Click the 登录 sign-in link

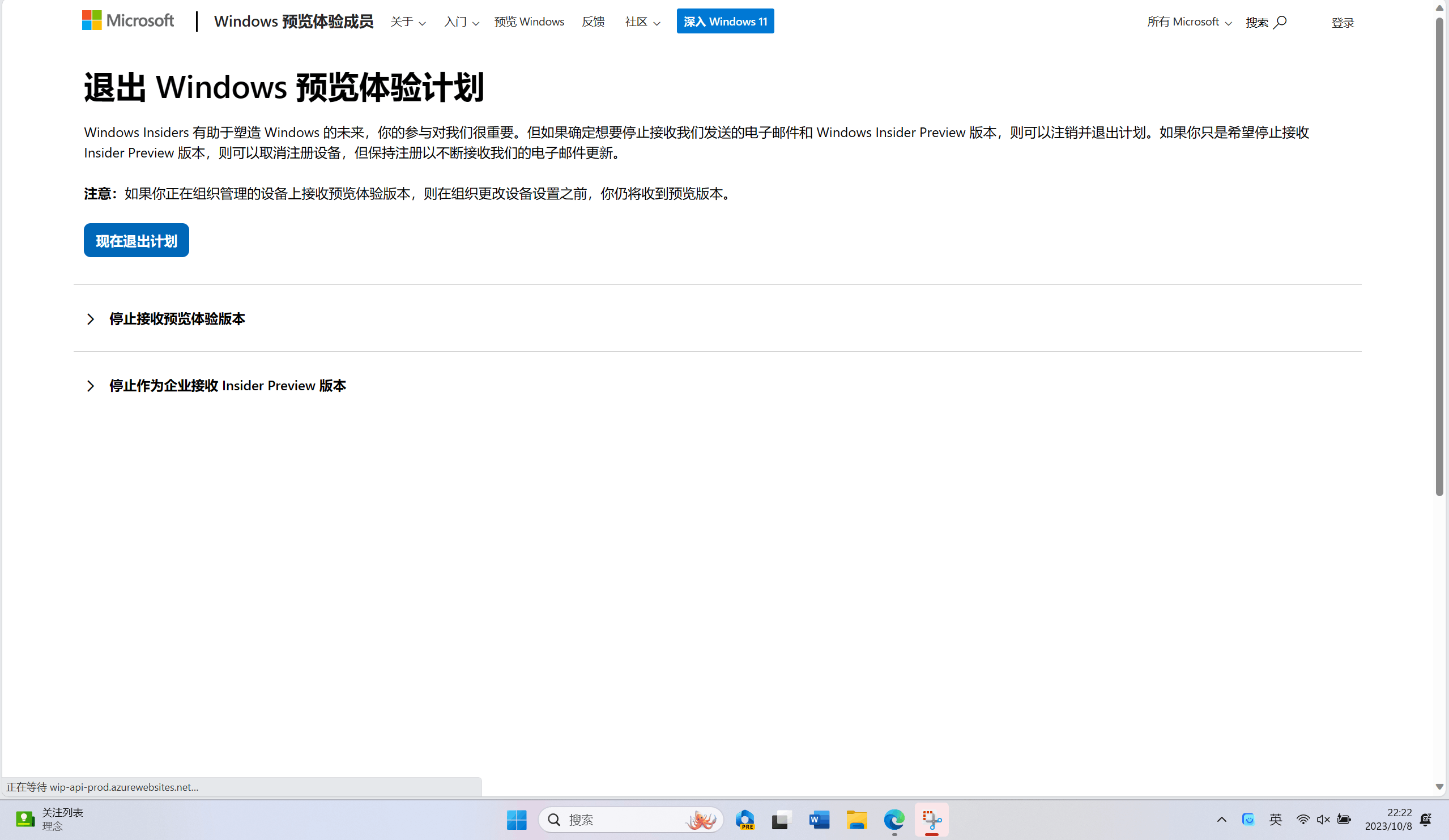click(x=1343, y=23)
